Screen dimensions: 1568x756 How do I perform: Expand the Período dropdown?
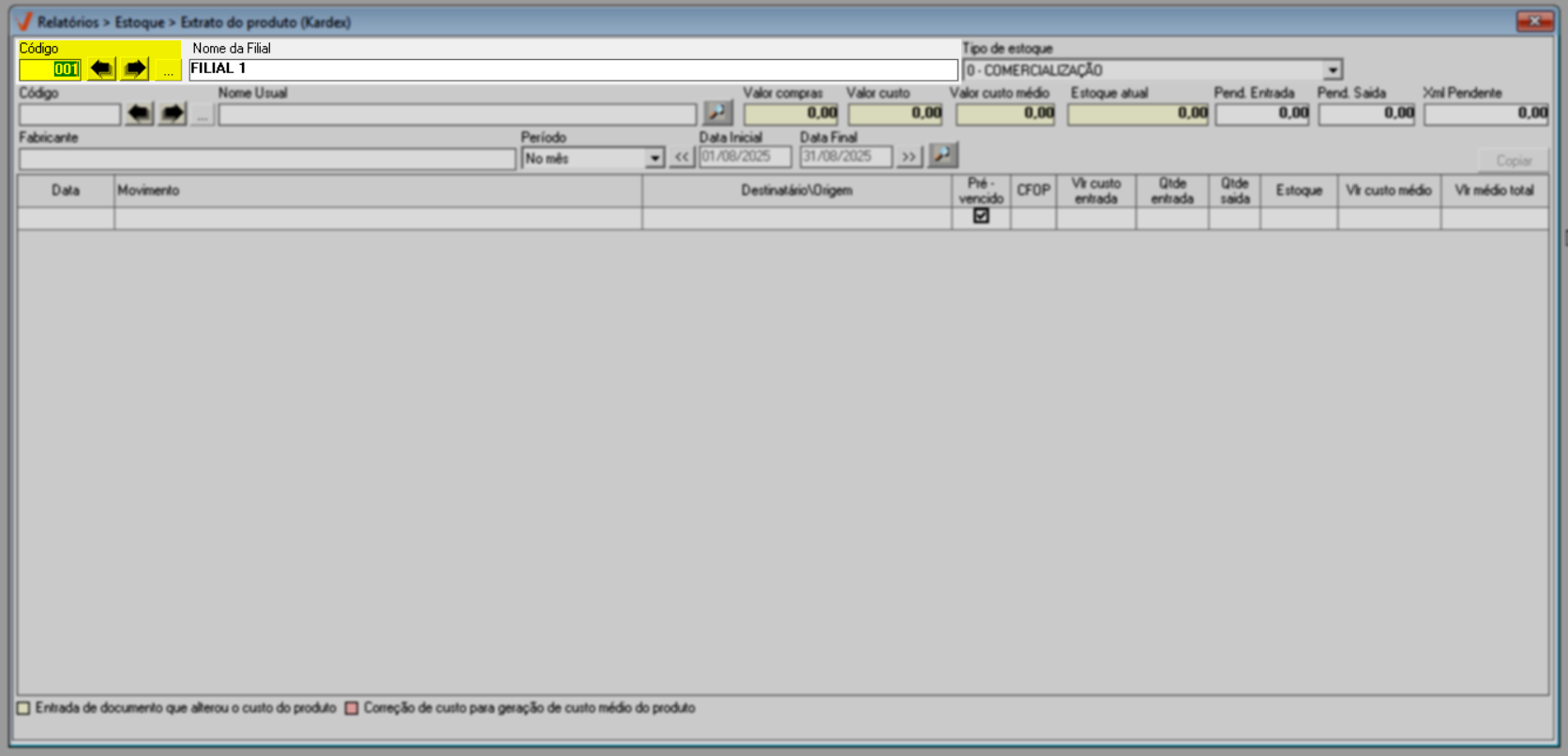(x=656, y=159)
